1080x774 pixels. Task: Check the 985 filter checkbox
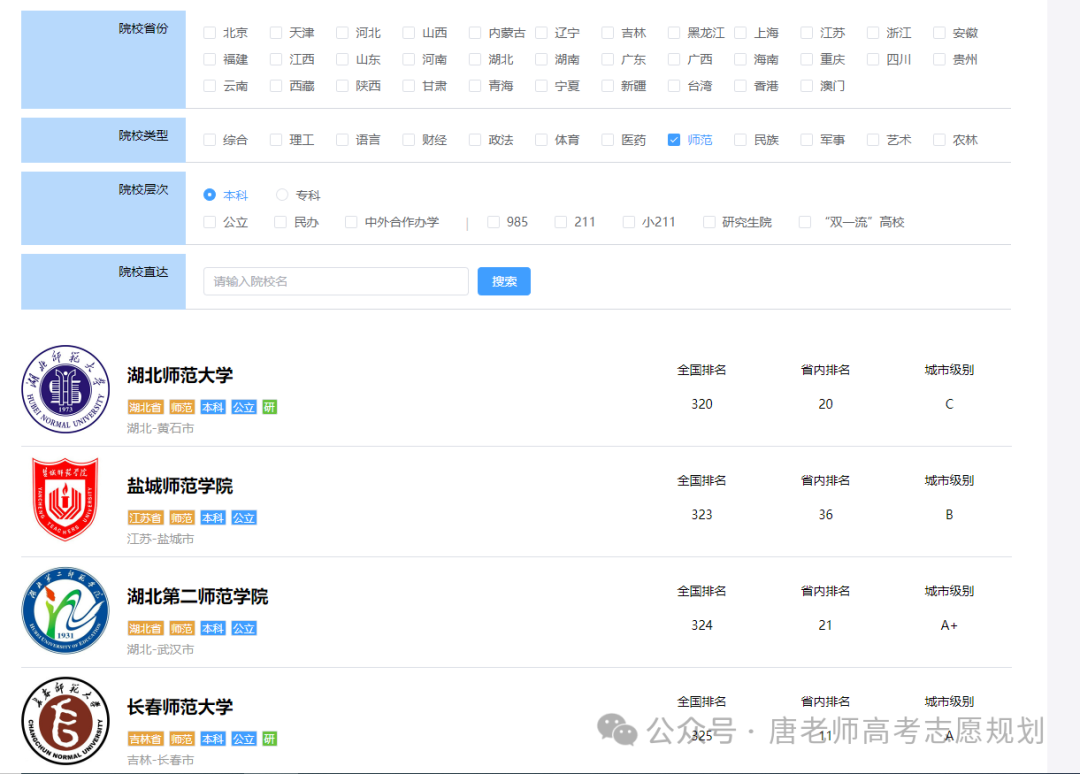coord(493,222)
